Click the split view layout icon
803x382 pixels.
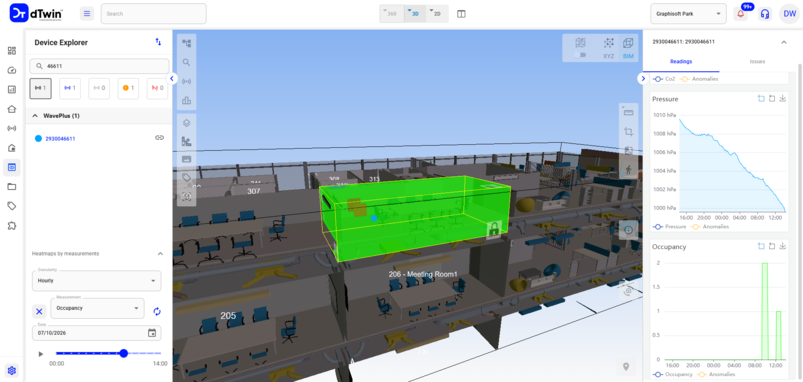click(x=461, y=14)
